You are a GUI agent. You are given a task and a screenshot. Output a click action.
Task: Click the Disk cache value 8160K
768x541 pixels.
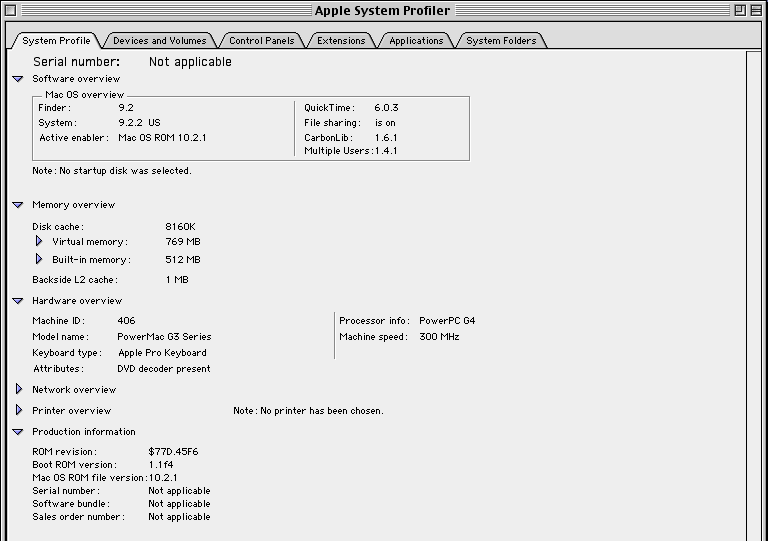[x=180, y=227]
